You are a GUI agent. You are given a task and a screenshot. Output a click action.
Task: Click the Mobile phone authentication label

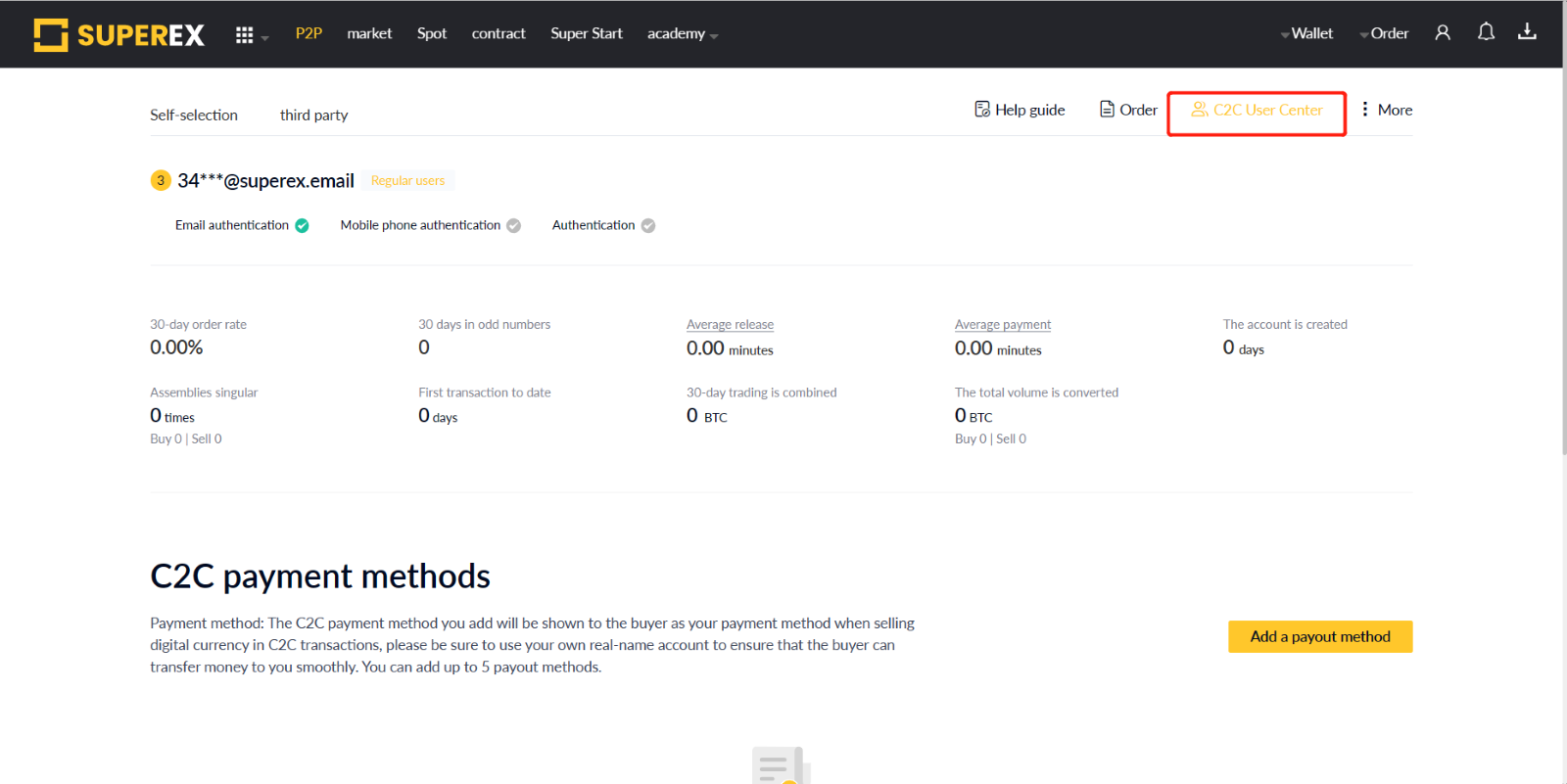click(420, 225)
